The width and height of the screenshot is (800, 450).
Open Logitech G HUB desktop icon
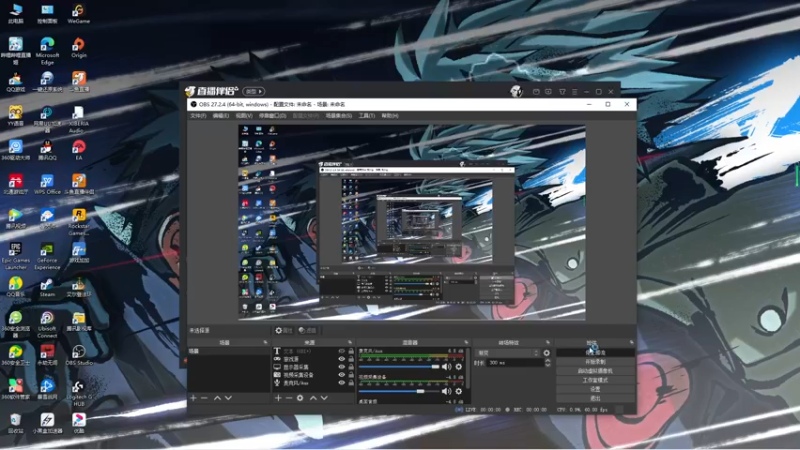click(x=79, y=393)
